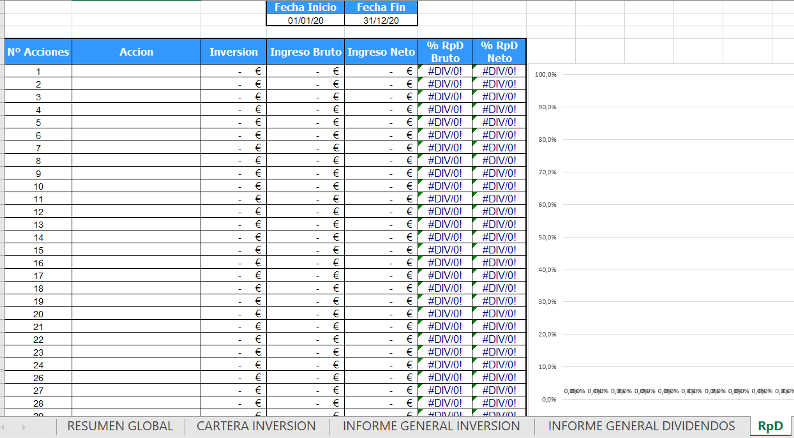
Task: Select the active RpD sheet tab
Action: coord(770,426)
